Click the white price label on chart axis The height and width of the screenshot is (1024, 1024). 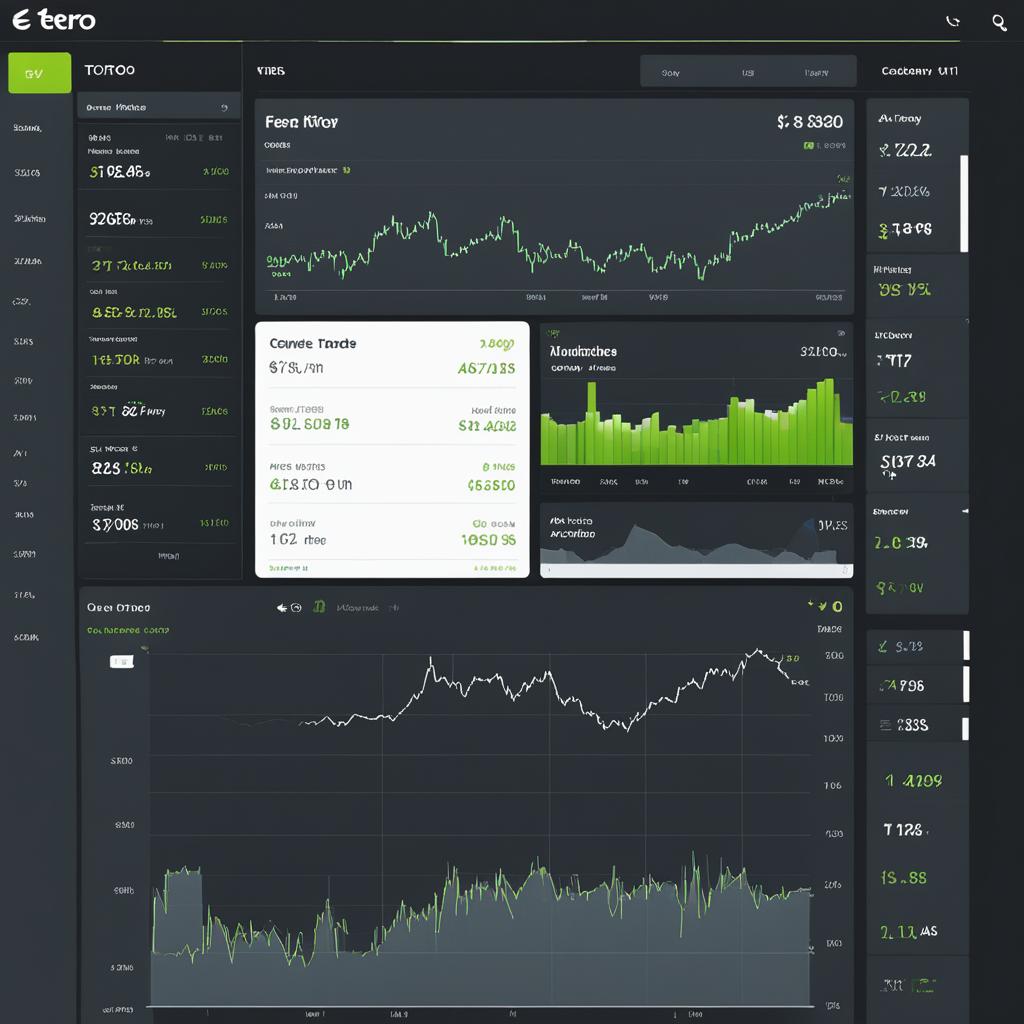click(121, 662)
